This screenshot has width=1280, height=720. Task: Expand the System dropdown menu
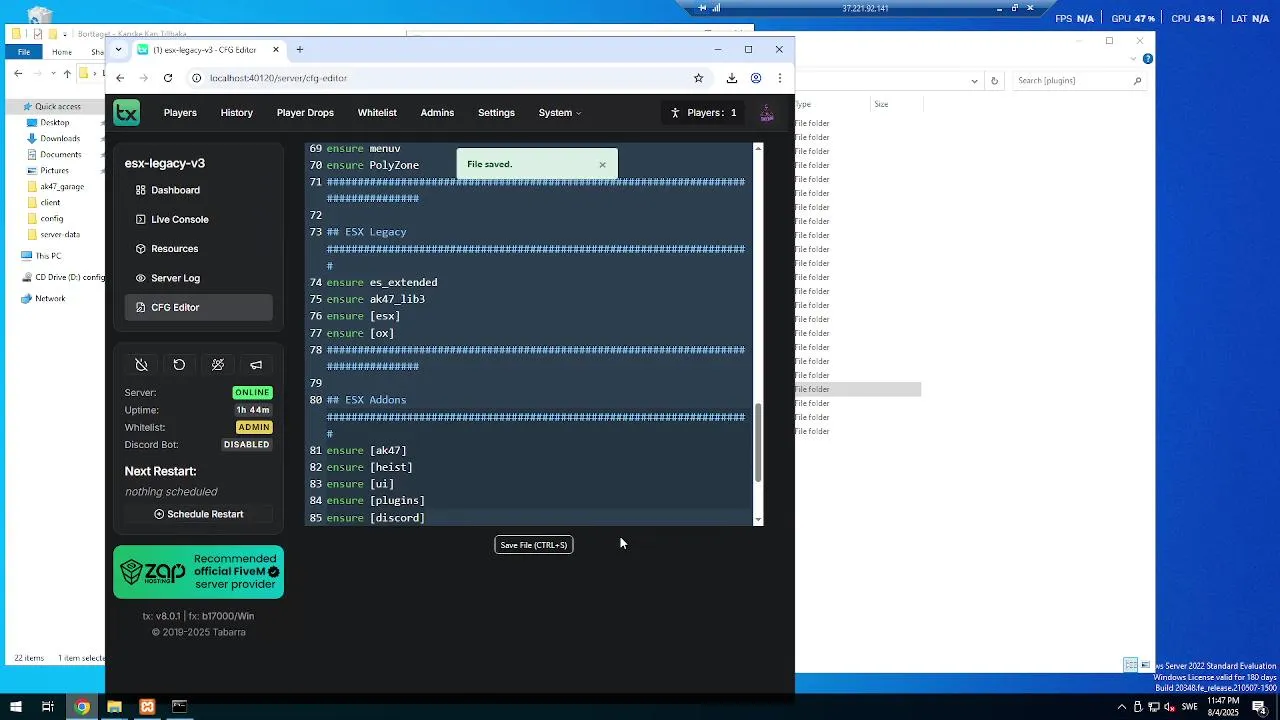click(559, 113)
